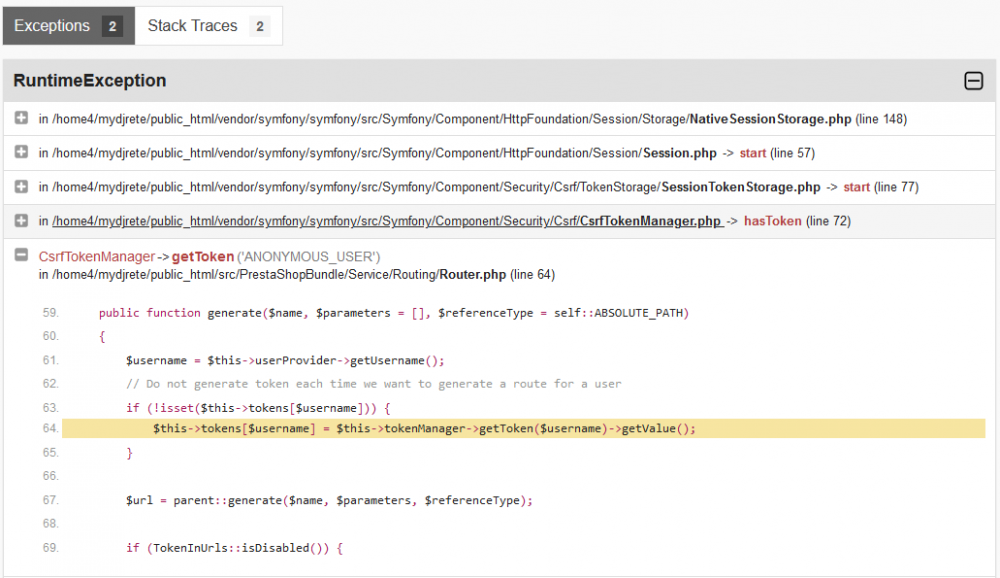Click highlighted code line 64
Image resolution: width=1000 pixels, height=578 pixels.
click(x=524, y=428)
